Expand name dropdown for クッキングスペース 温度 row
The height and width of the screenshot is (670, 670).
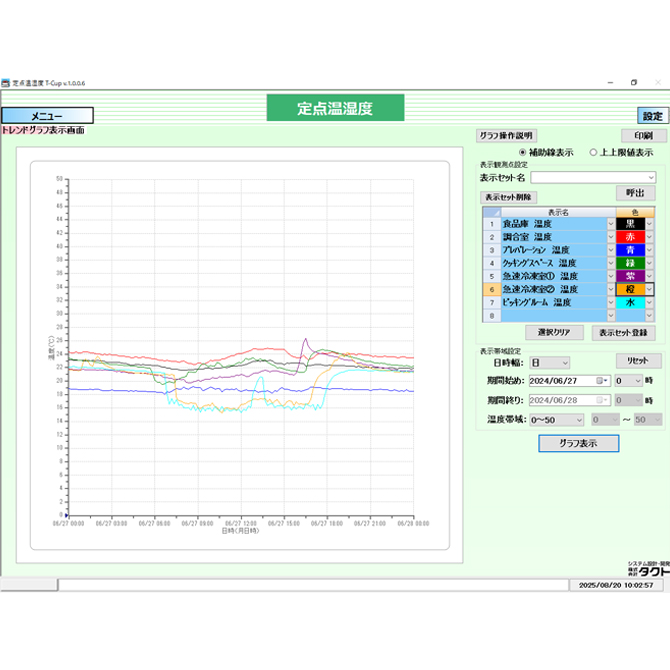coord(611,263)
